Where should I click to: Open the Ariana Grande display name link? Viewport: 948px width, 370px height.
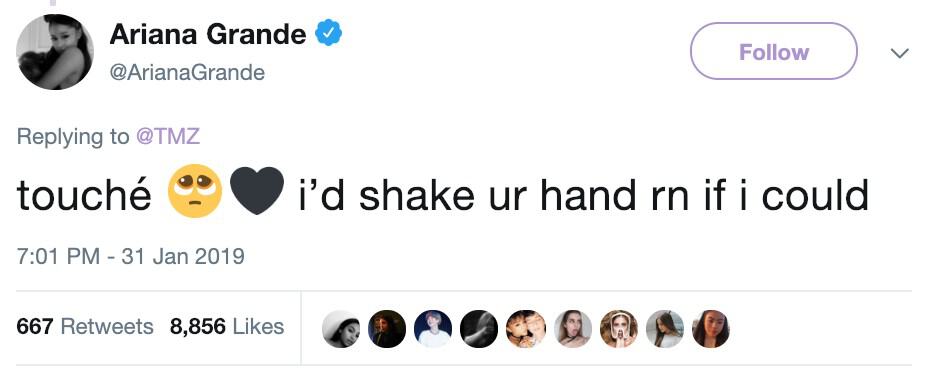point(207,34)
